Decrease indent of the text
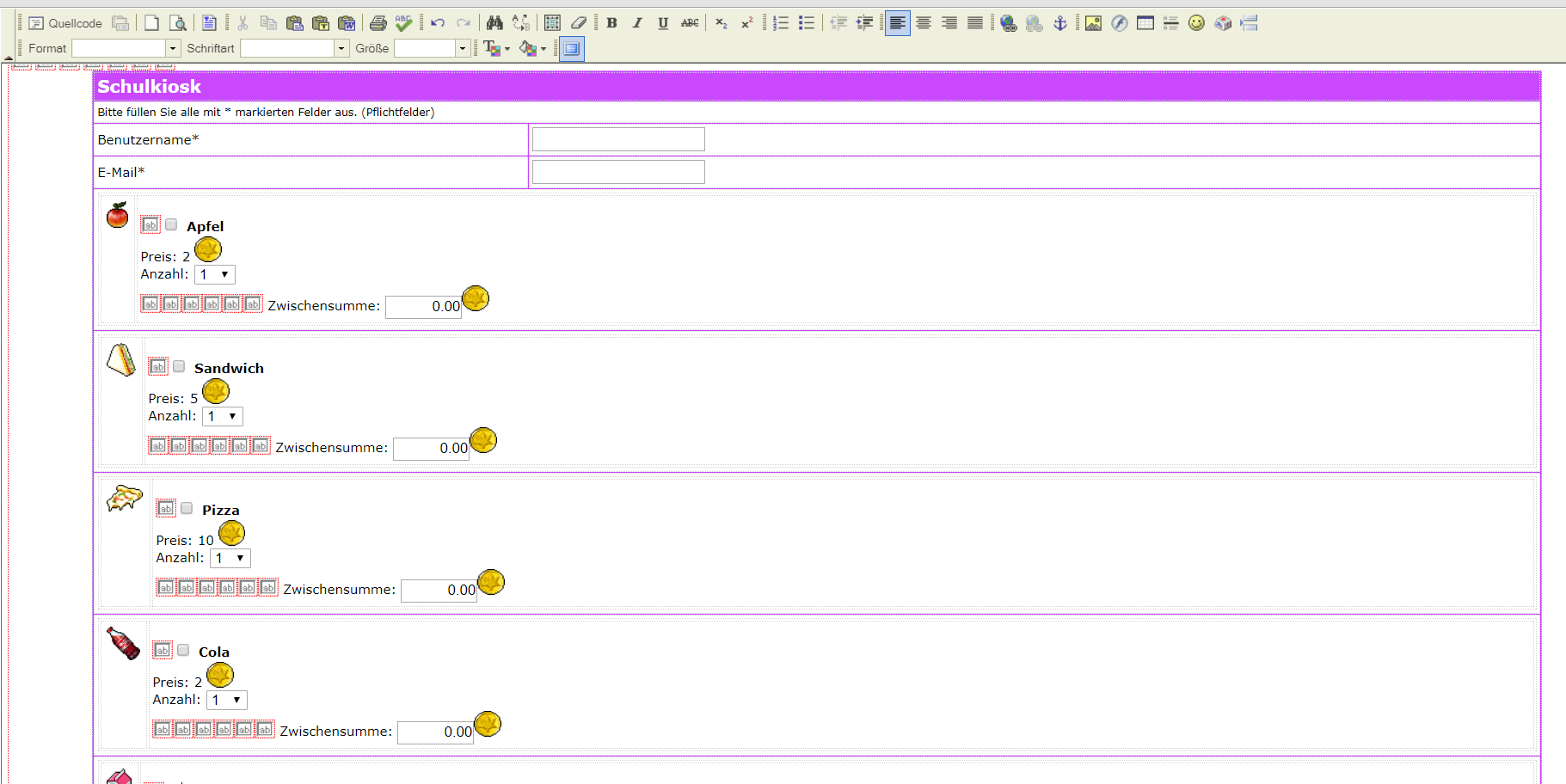Screen dimensions: 1566x784 [x=838, y=23]
